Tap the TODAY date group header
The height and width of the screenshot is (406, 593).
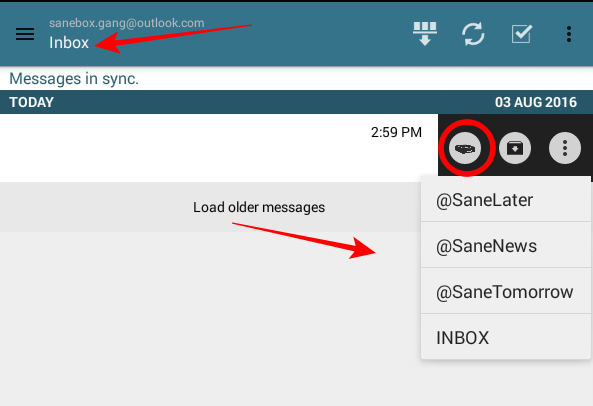(x=31, y=102)
